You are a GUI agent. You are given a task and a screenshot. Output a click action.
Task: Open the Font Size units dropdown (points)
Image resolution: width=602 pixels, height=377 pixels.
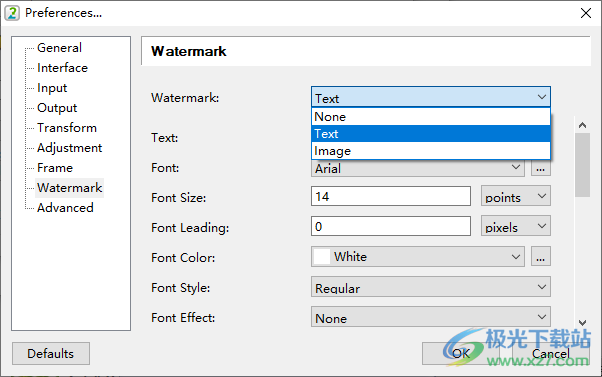[516, 196]
